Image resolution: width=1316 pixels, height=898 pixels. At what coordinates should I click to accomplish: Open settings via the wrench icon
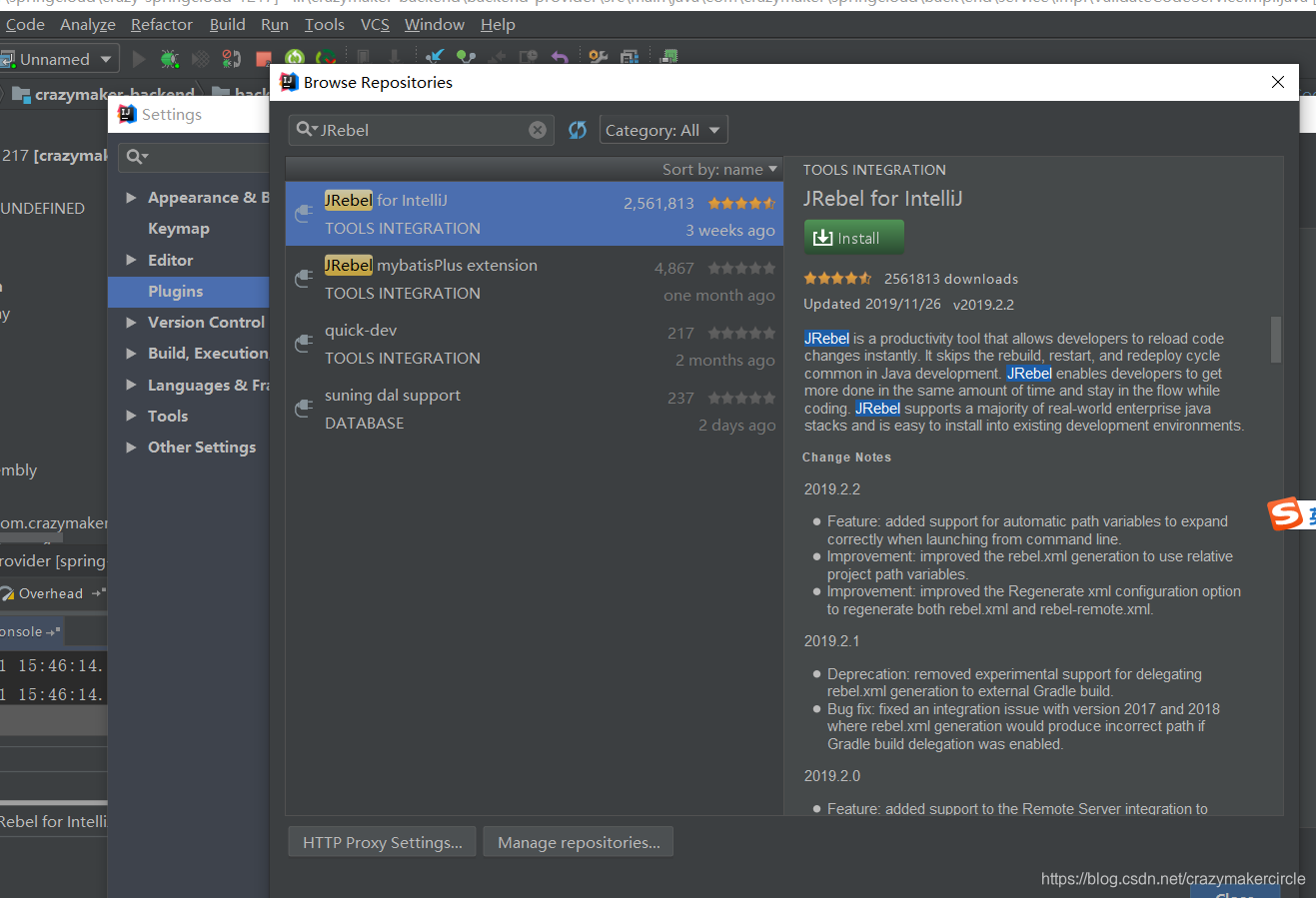[598, 59]
